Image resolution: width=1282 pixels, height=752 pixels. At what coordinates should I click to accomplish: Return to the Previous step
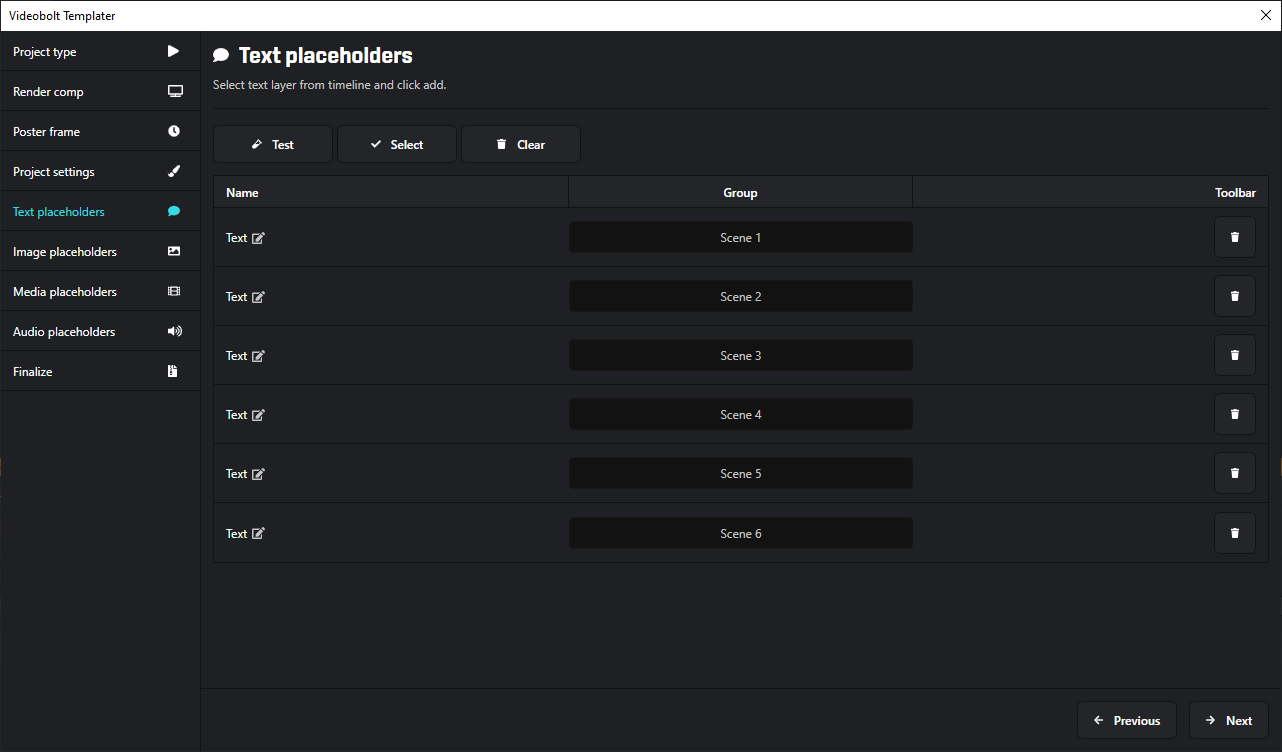coord(1127,721)
